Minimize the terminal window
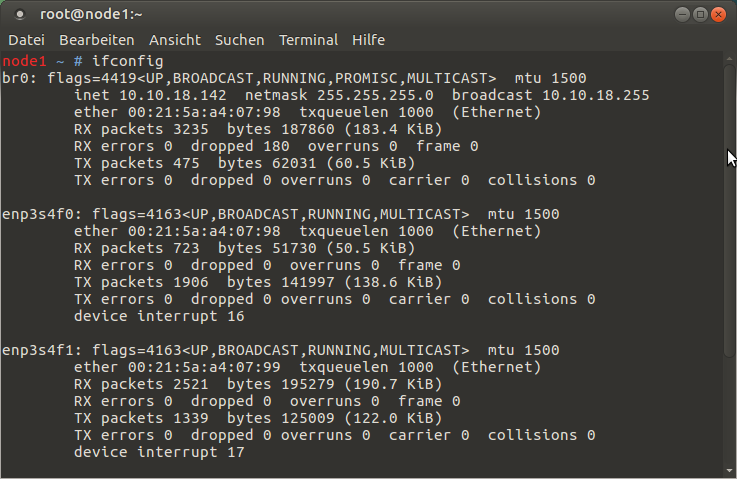 tap(682, 15)
